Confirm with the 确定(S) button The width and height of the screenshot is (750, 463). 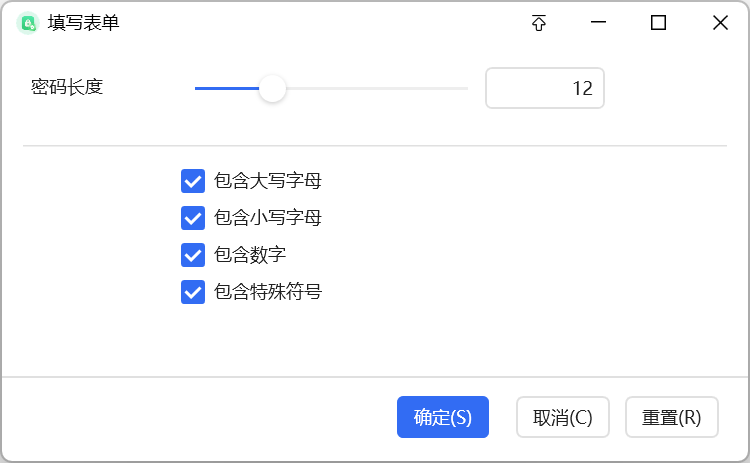point(443,417)
